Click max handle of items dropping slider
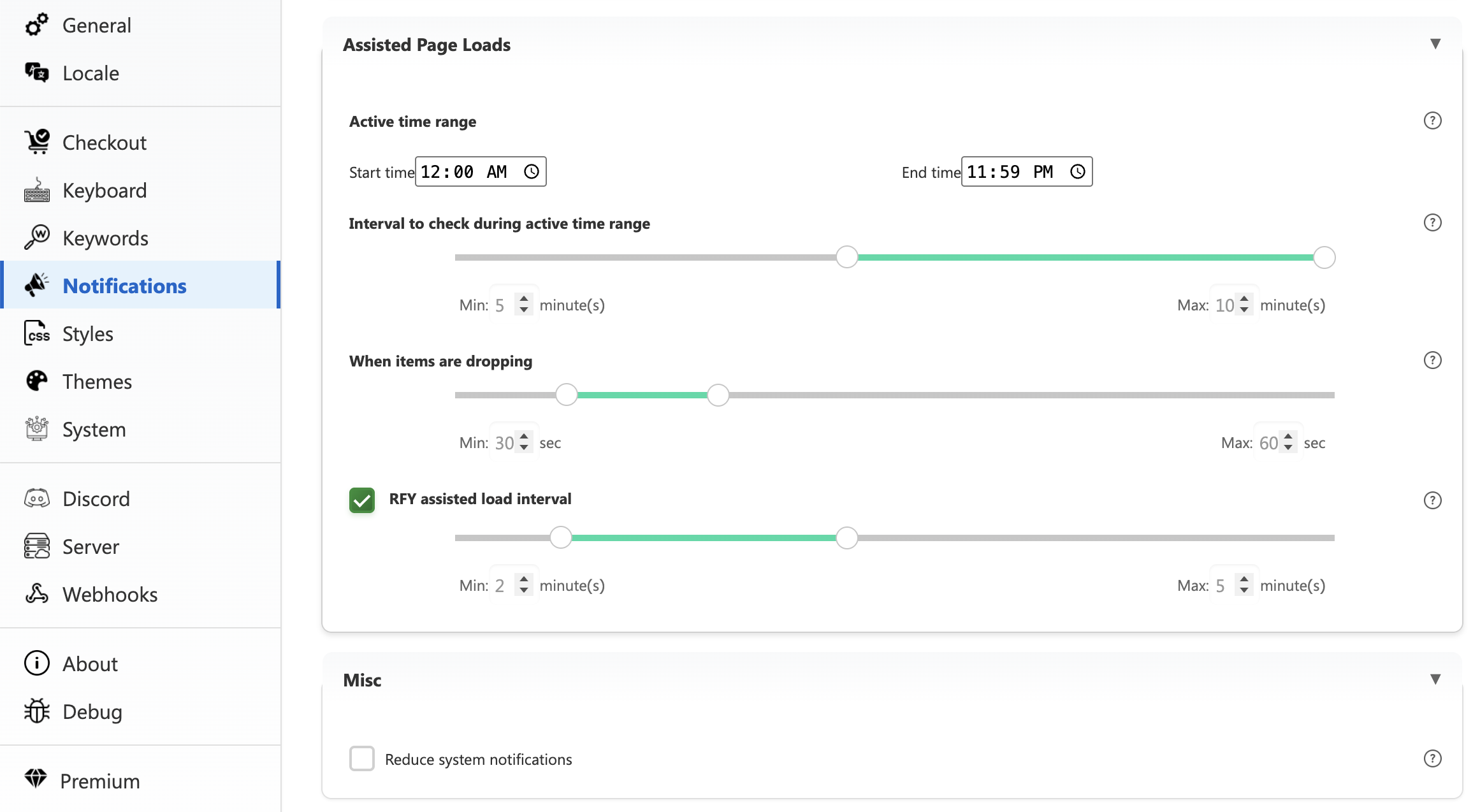The height and width of the screenshot is (812, 1480). click(x=718, y=395)
